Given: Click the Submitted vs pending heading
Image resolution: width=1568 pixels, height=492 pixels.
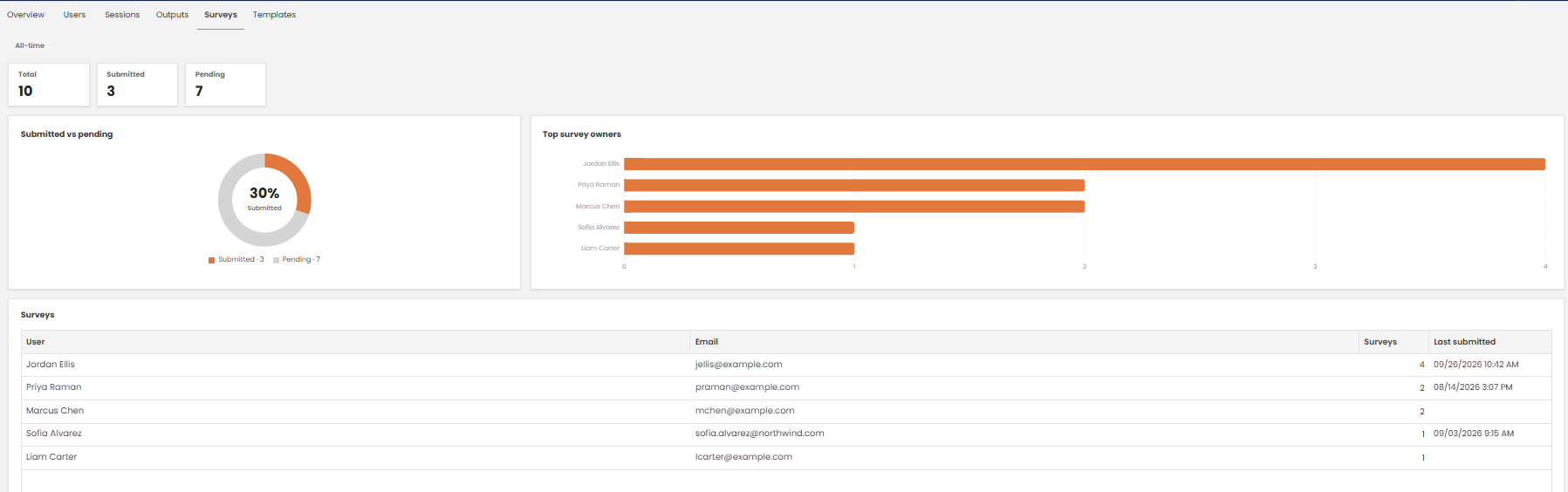Looking at the screenshot, I should pos(66,134).
